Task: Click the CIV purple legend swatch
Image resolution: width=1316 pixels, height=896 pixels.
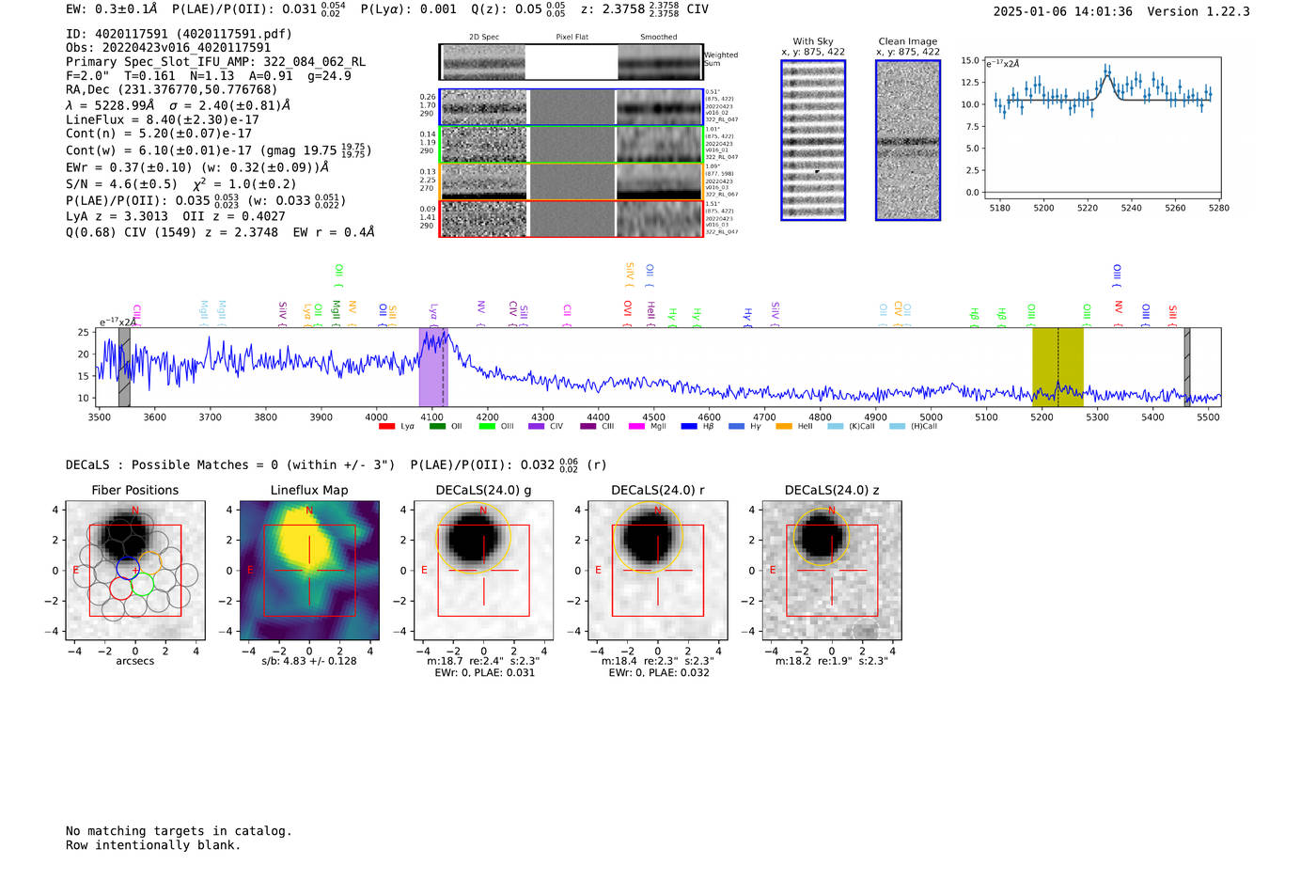Action: pyautogui.click(x=537, y=427)
